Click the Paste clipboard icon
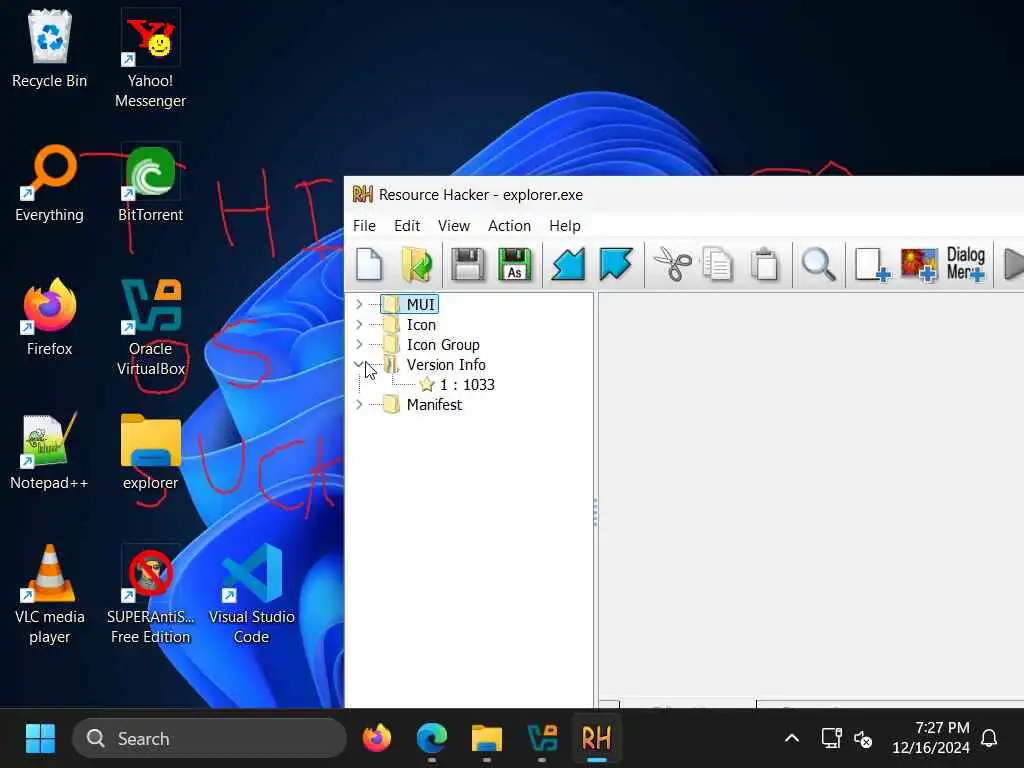This screenshot has width=1024, height=768. pos(765,264)
